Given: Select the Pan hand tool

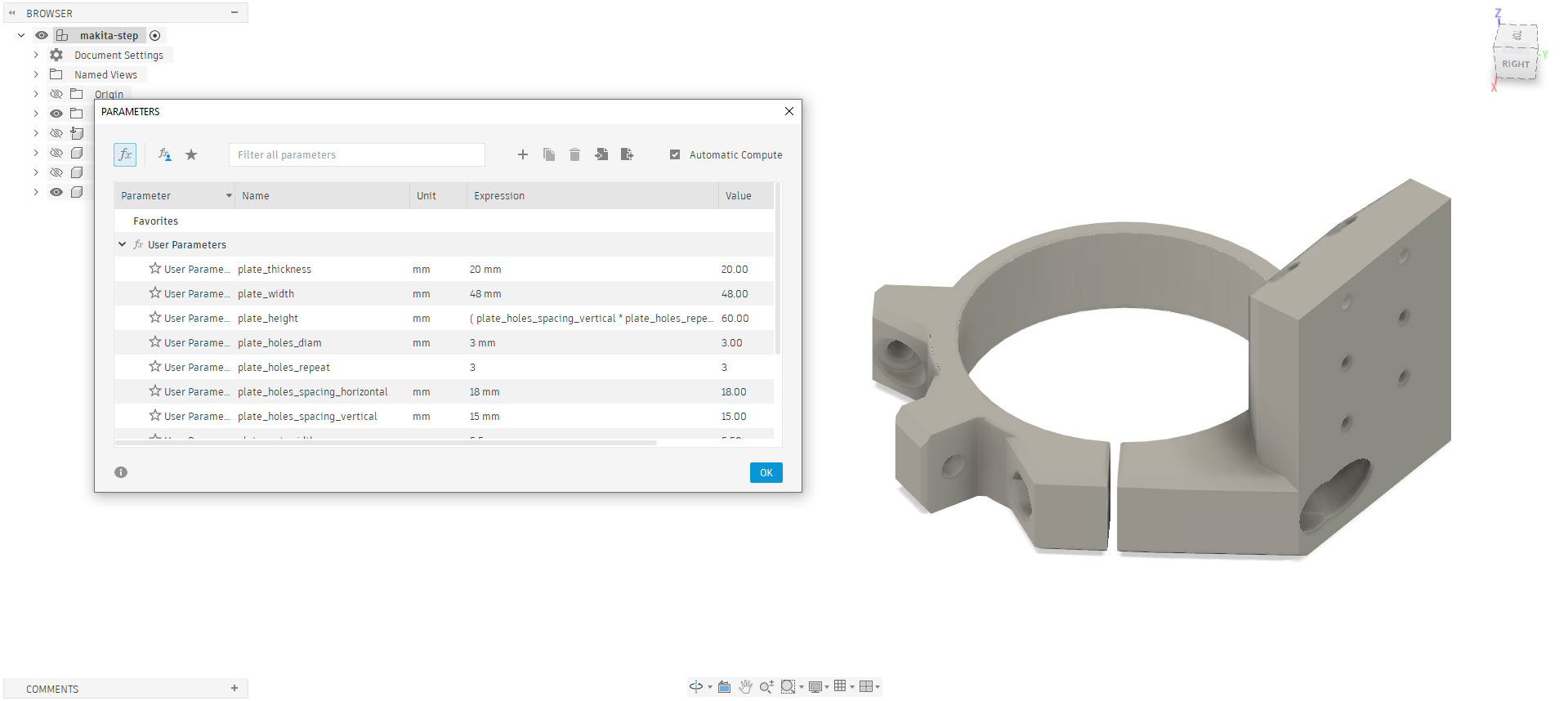Looking at the screenshot, I should (x=745, y=687).
